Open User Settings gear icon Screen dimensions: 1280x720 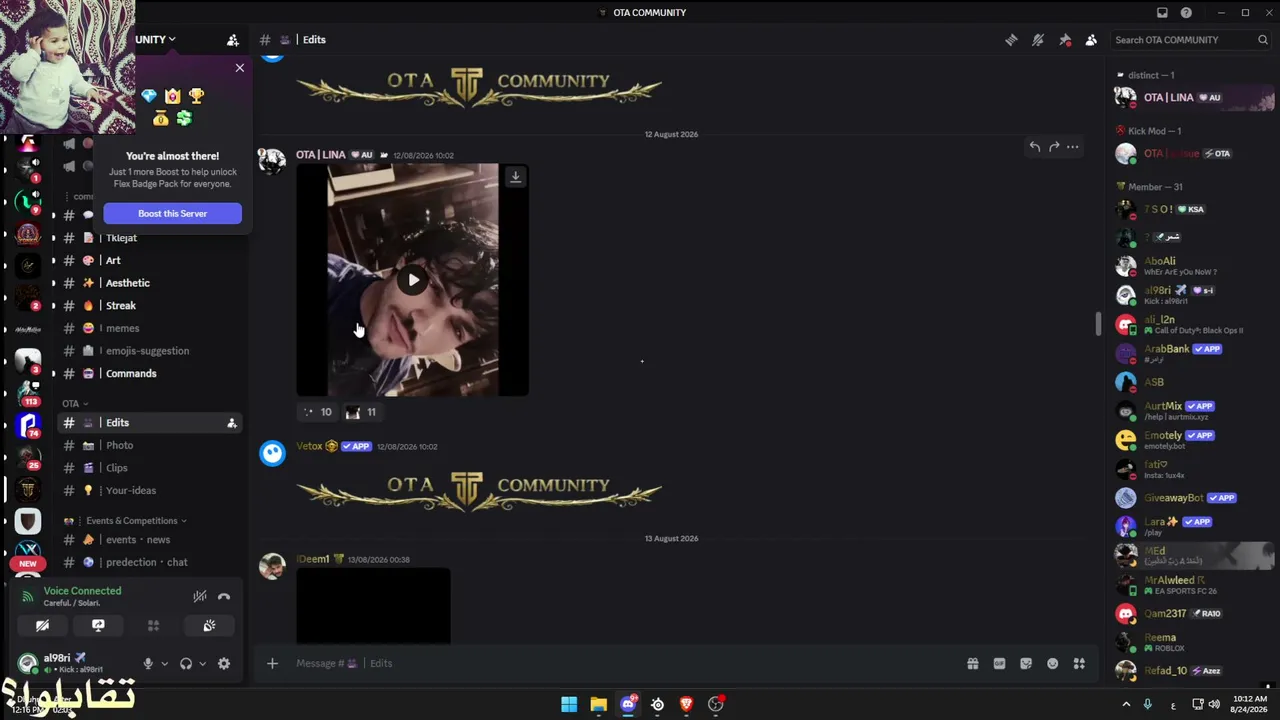click(224, 663)
